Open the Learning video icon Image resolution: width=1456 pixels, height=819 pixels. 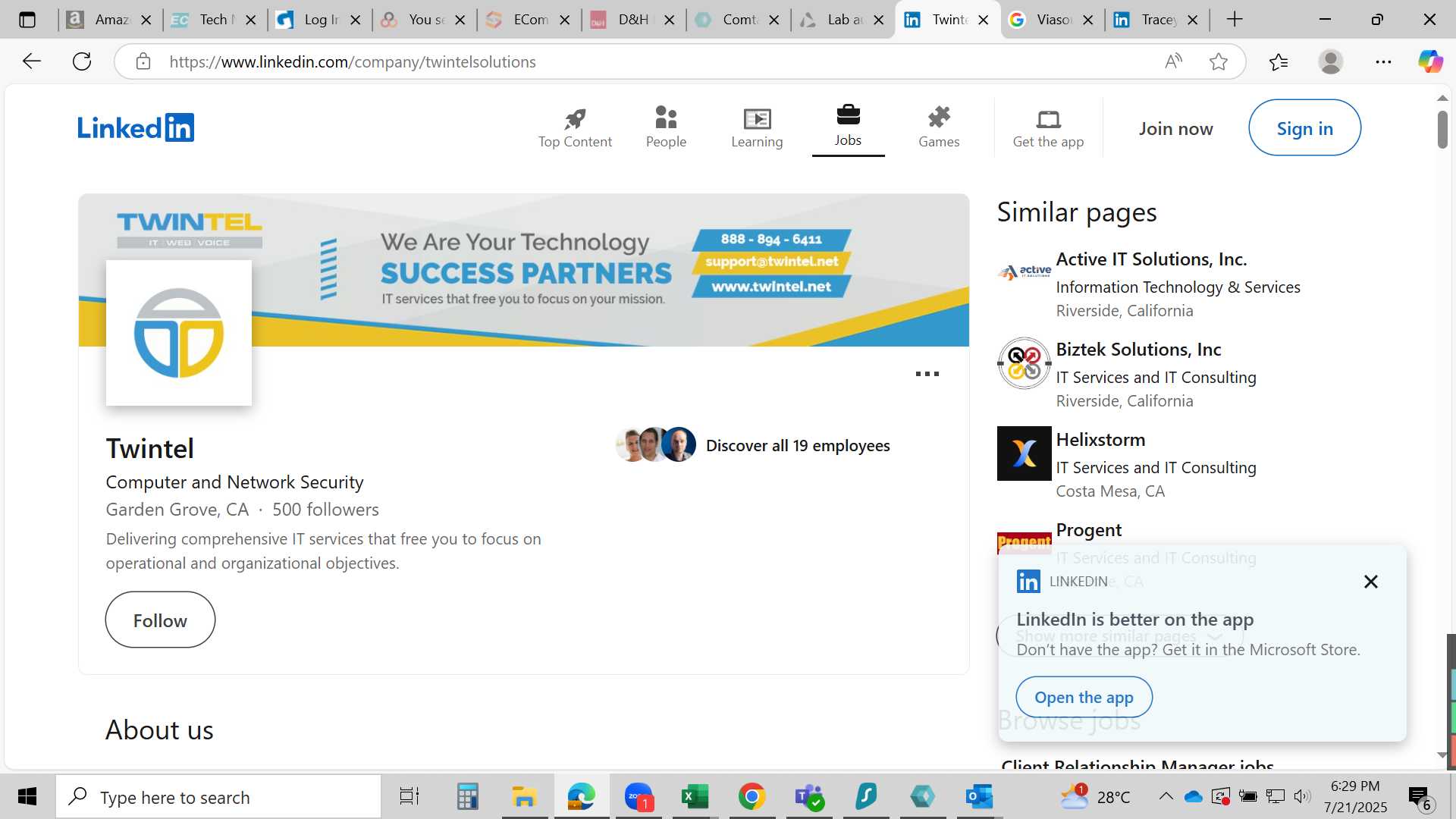coord(757,118)
